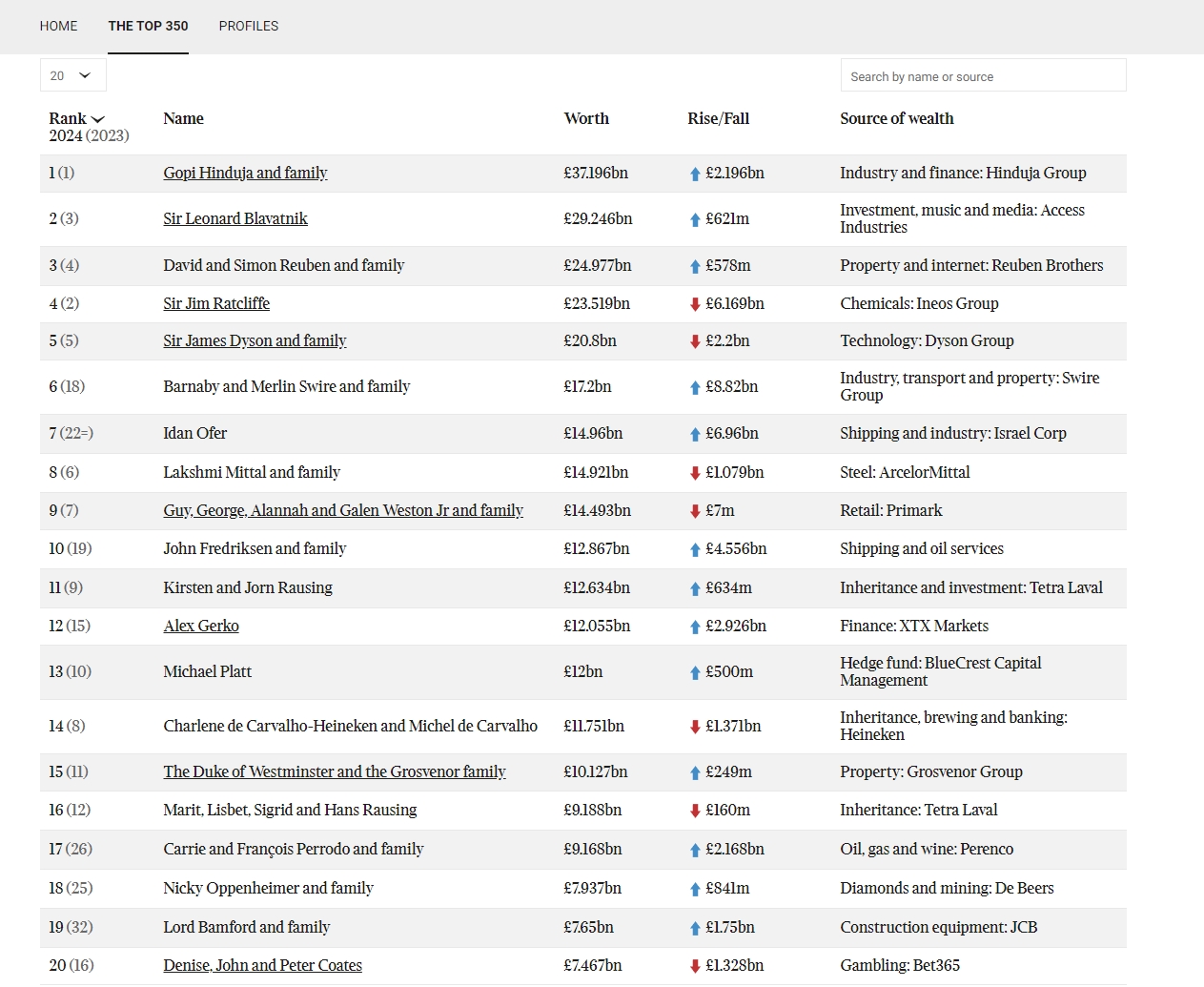Image resolution: width=1204 pixels, height=987 pixels.
Task: Click the worth value £24.977bn
Action: pos(598,265)
